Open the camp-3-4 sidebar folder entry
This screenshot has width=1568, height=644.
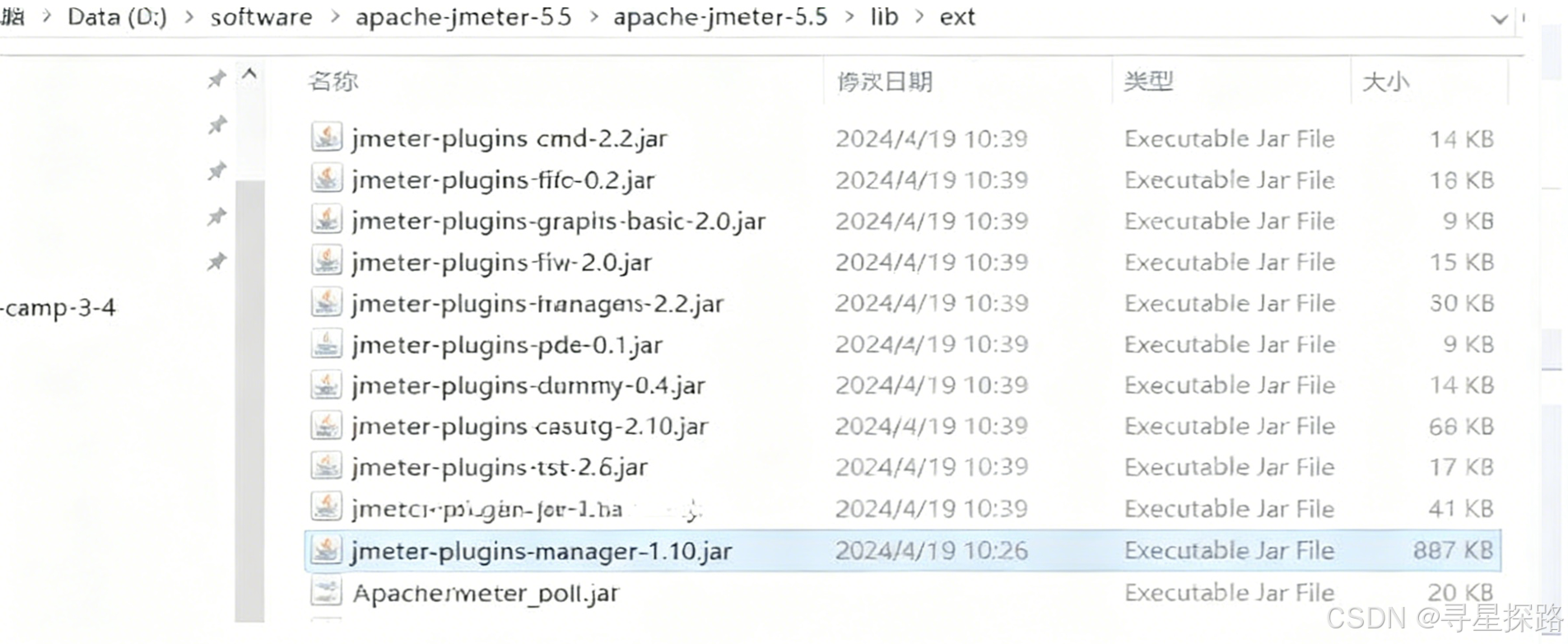(x=58, y=308)
